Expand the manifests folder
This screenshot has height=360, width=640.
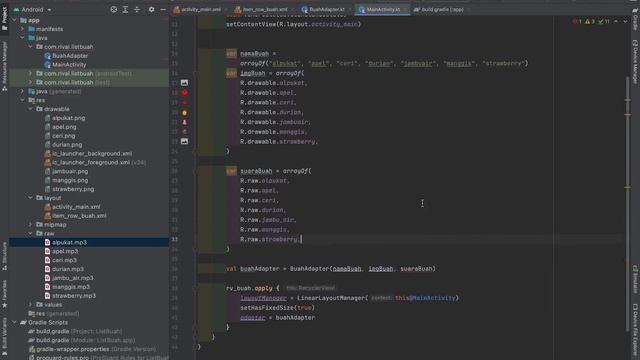pos(23,29)
